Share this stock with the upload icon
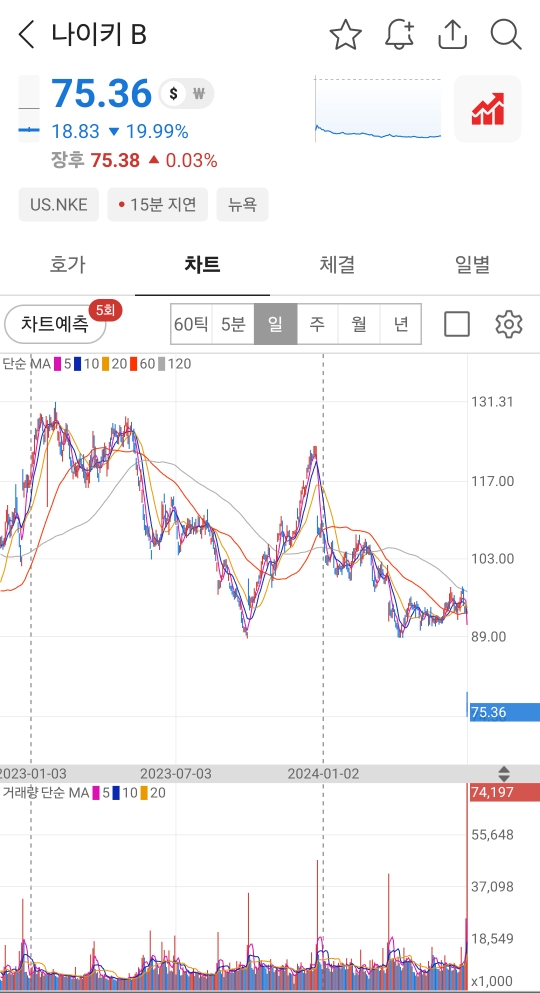 tap(453, 34)
